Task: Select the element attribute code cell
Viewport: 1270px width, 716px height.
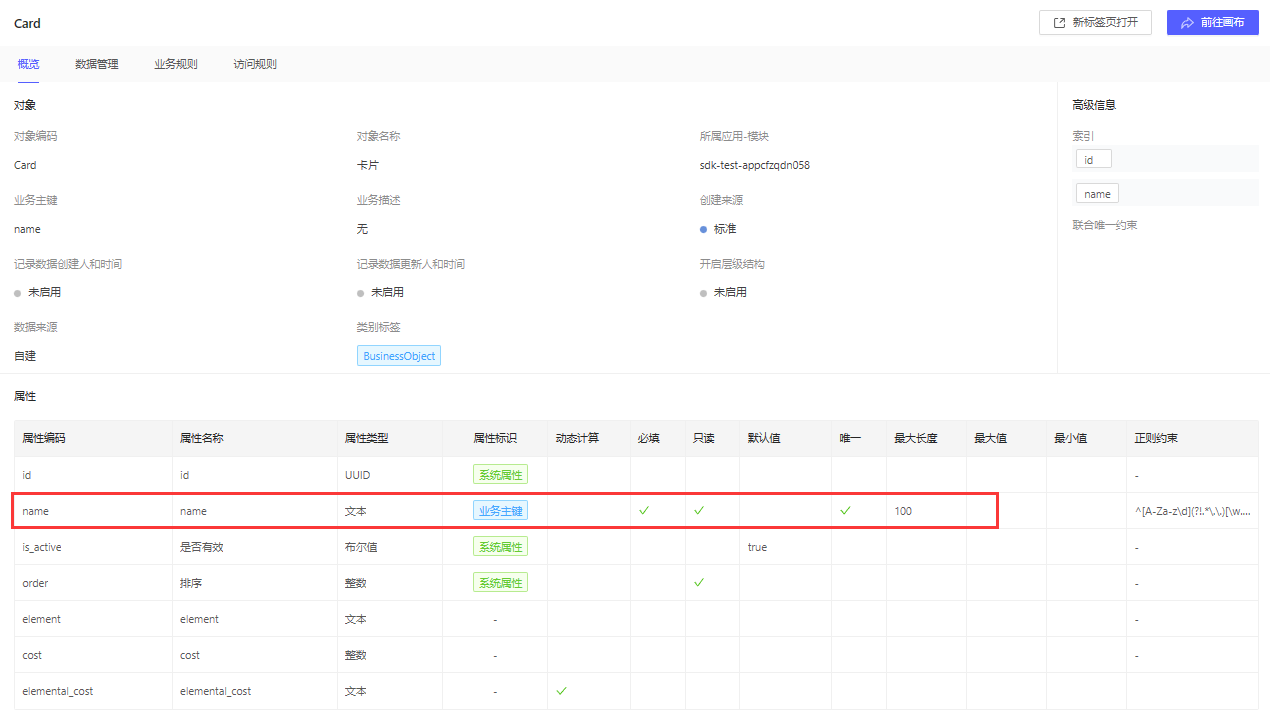Action: (x=42, y=619)
